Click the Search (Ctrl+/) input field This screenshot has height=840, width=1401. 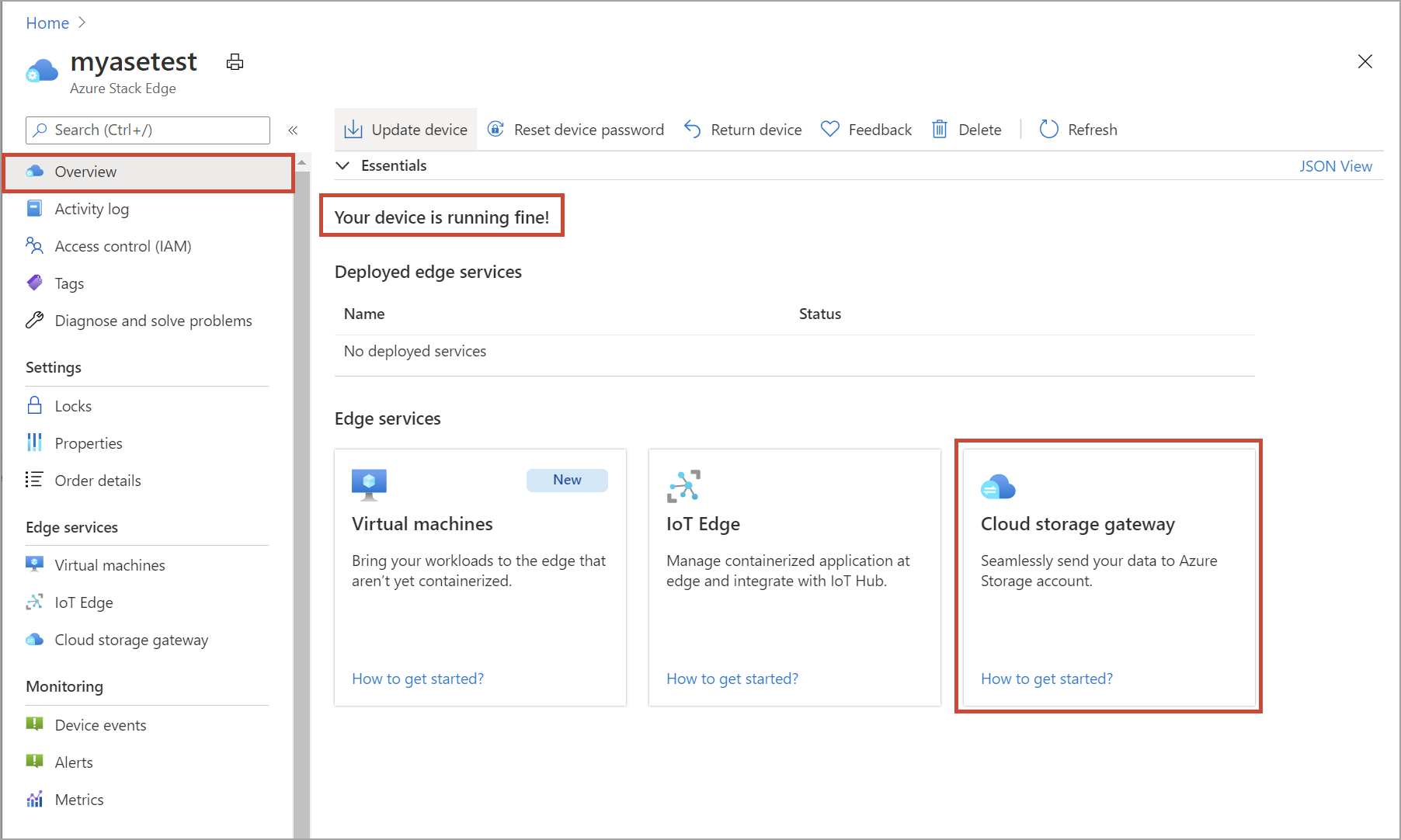tap(148, 130)
